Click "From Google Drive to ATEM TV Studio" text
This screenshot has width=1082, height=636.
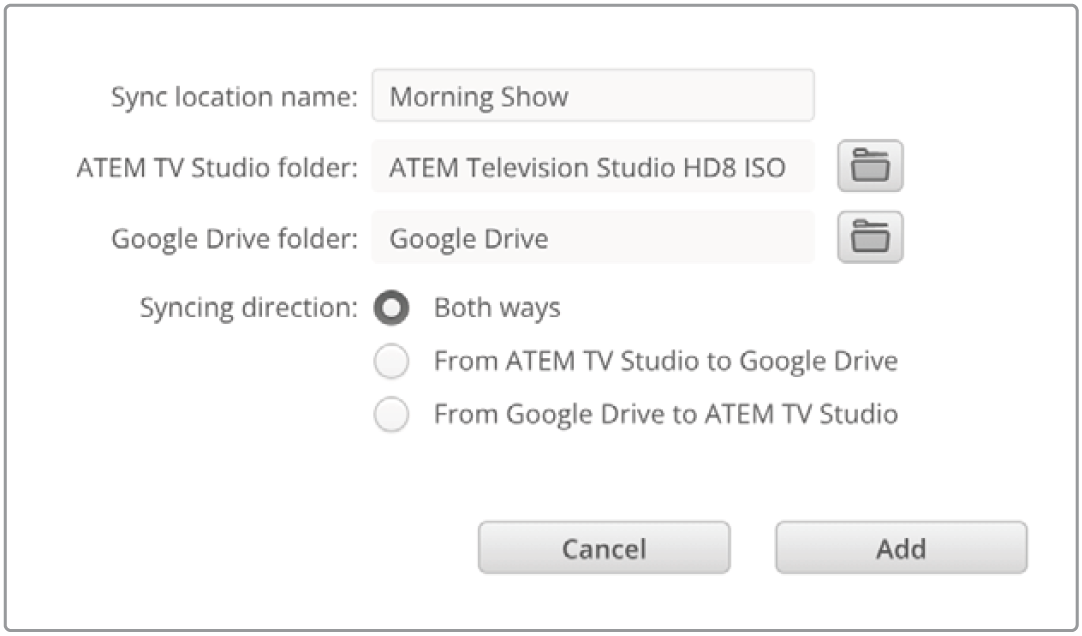(665, 414)
